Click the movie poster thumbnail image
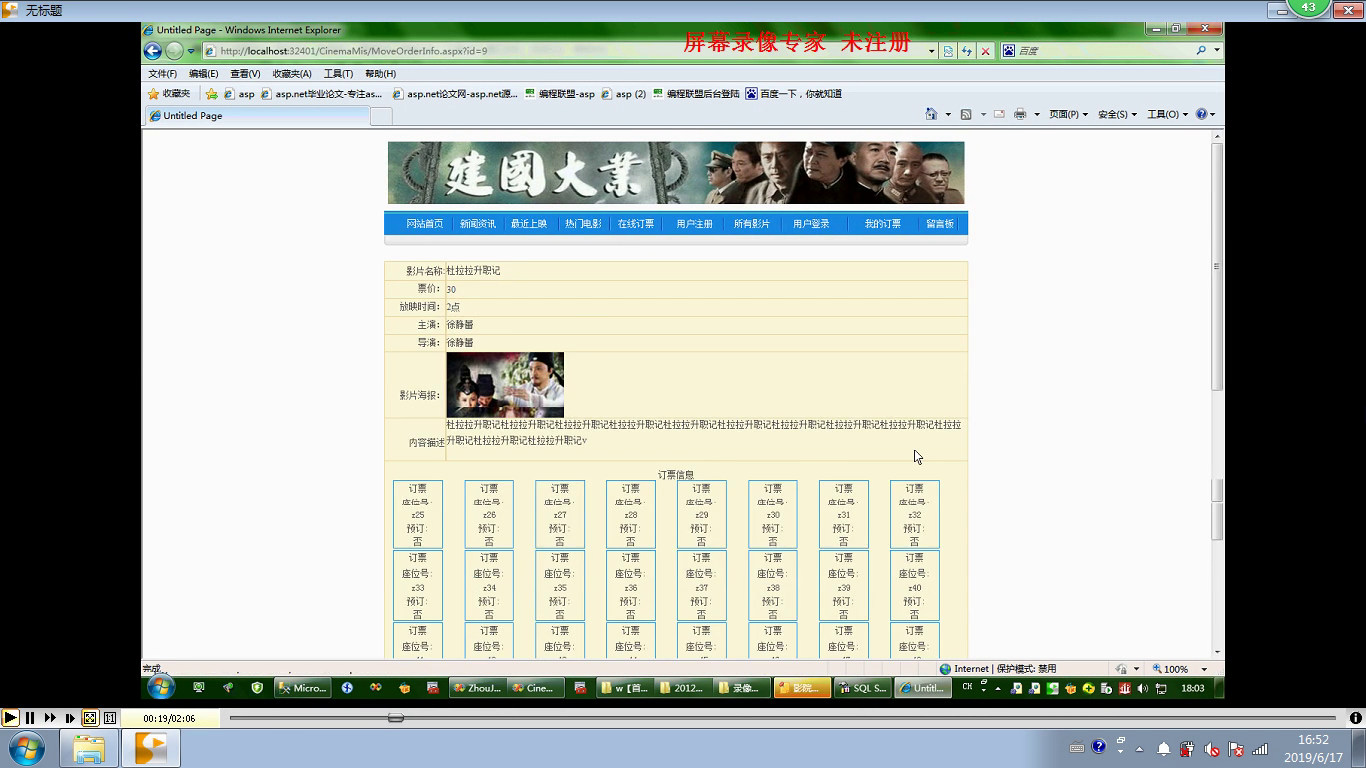Screen dimensions: 1366x768 click(505, 385)
